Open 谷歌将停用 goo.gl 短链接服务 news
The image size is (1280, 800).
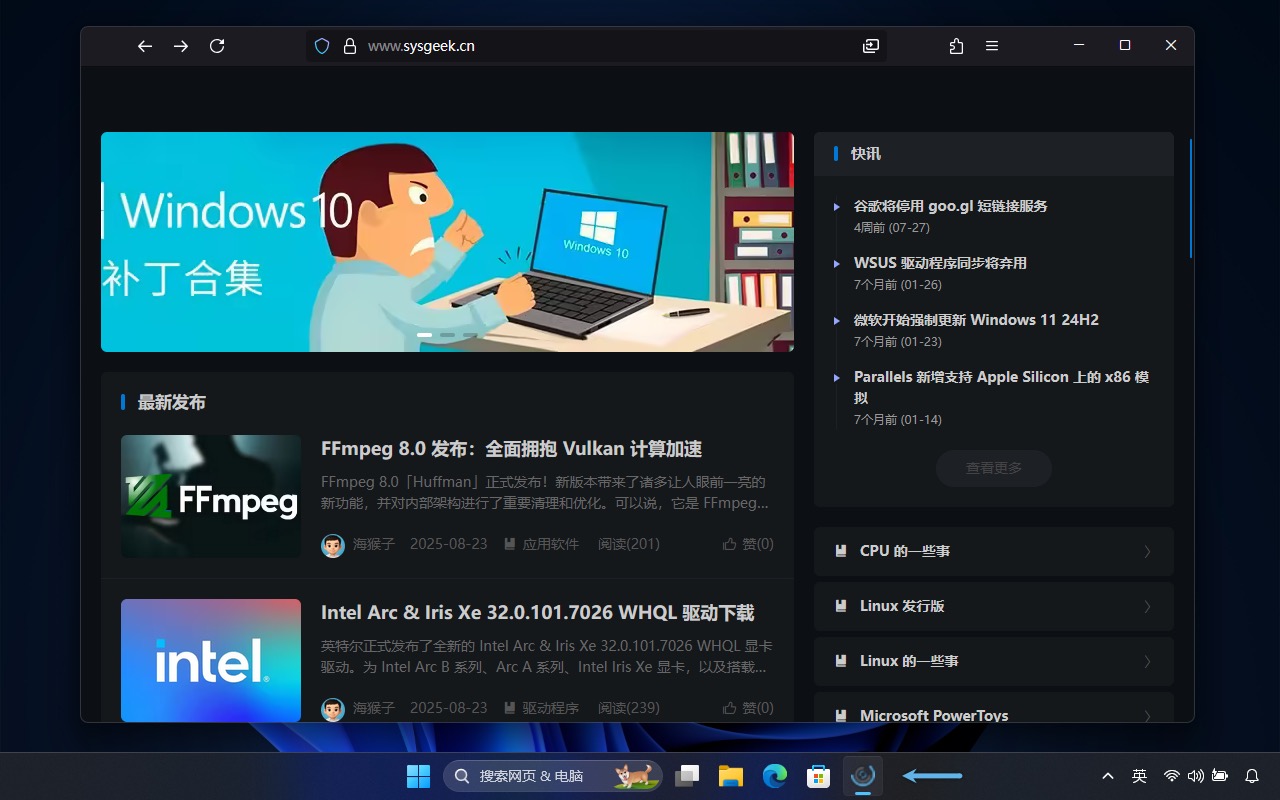coord(950,206)
